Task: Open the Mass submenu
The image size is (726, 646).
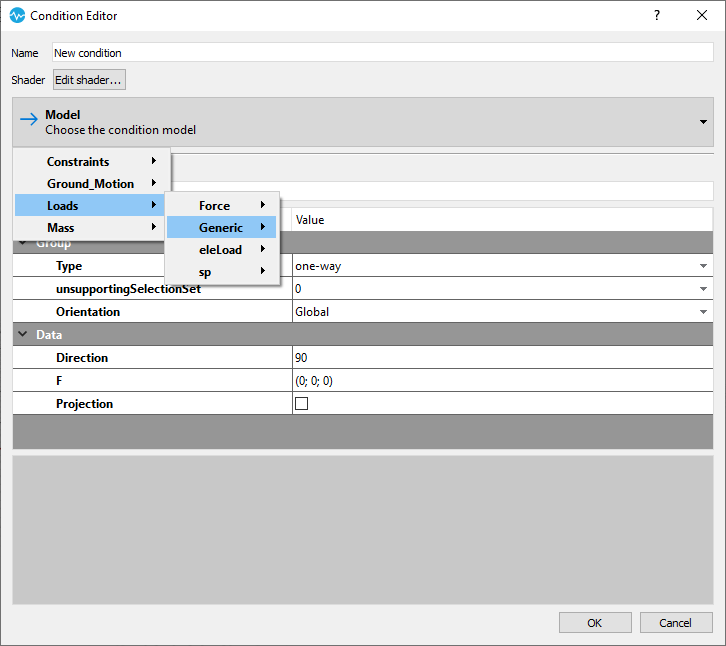Action: (x=92, y=228)
